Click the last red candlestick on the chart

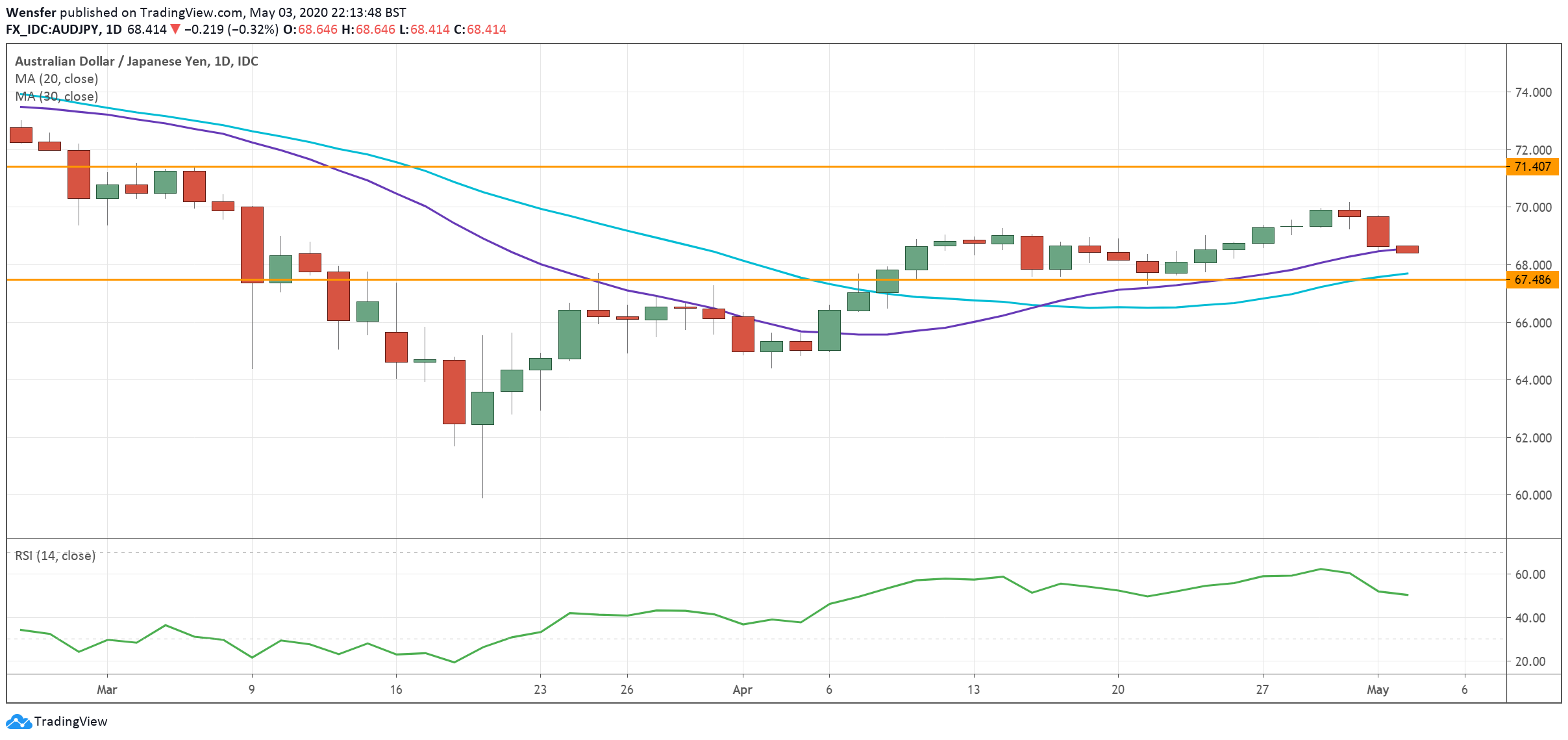[x=1406, y=249]
